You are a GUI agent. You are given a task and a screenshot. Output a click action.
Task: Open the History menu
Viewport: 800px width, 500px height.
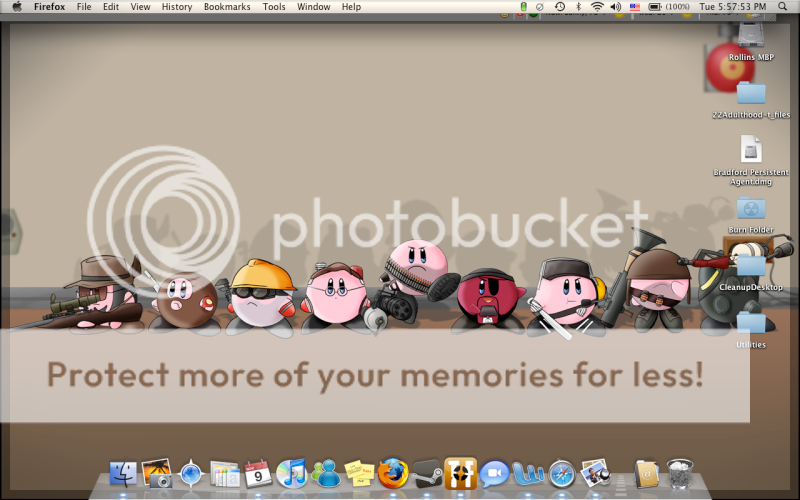click(177, 7)
